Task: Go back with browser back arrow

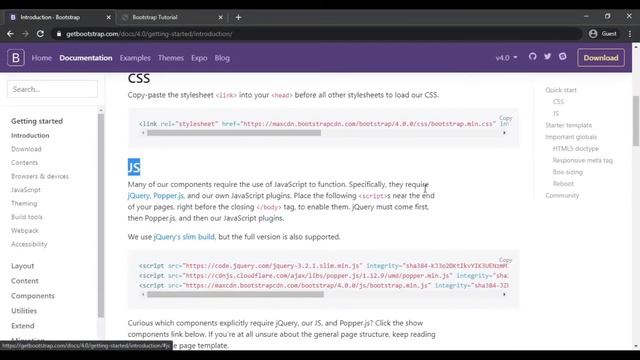Action: (10, 34)
